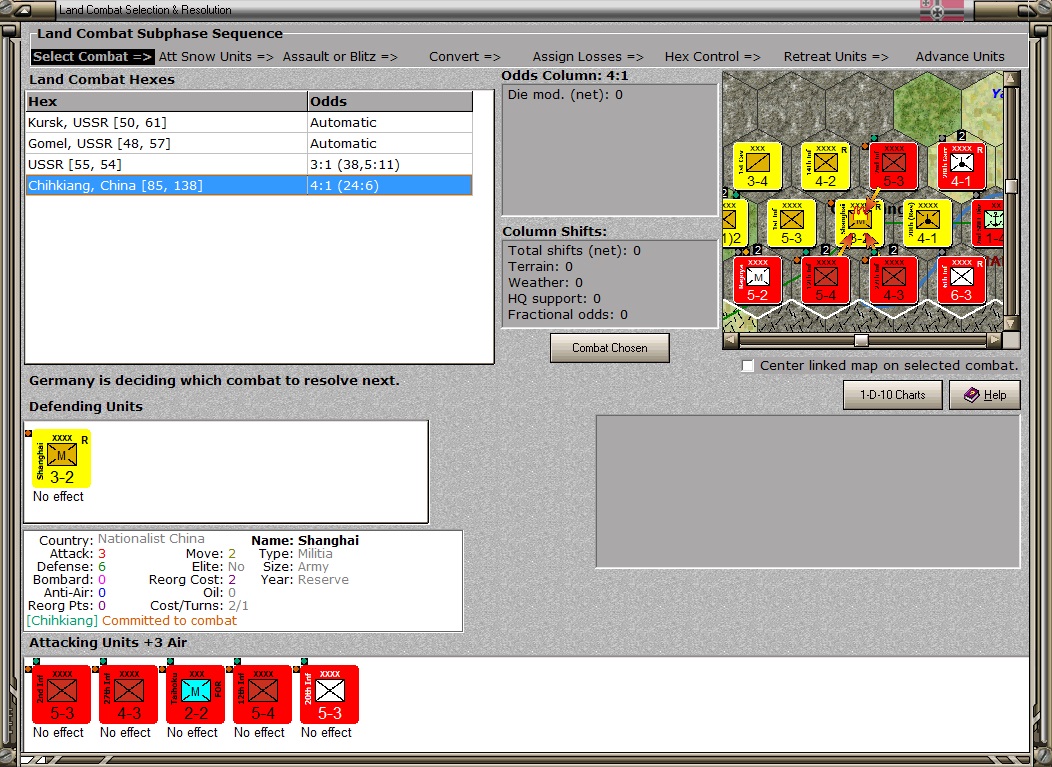Click the Retreat Units subphase label

pos(836,57)
